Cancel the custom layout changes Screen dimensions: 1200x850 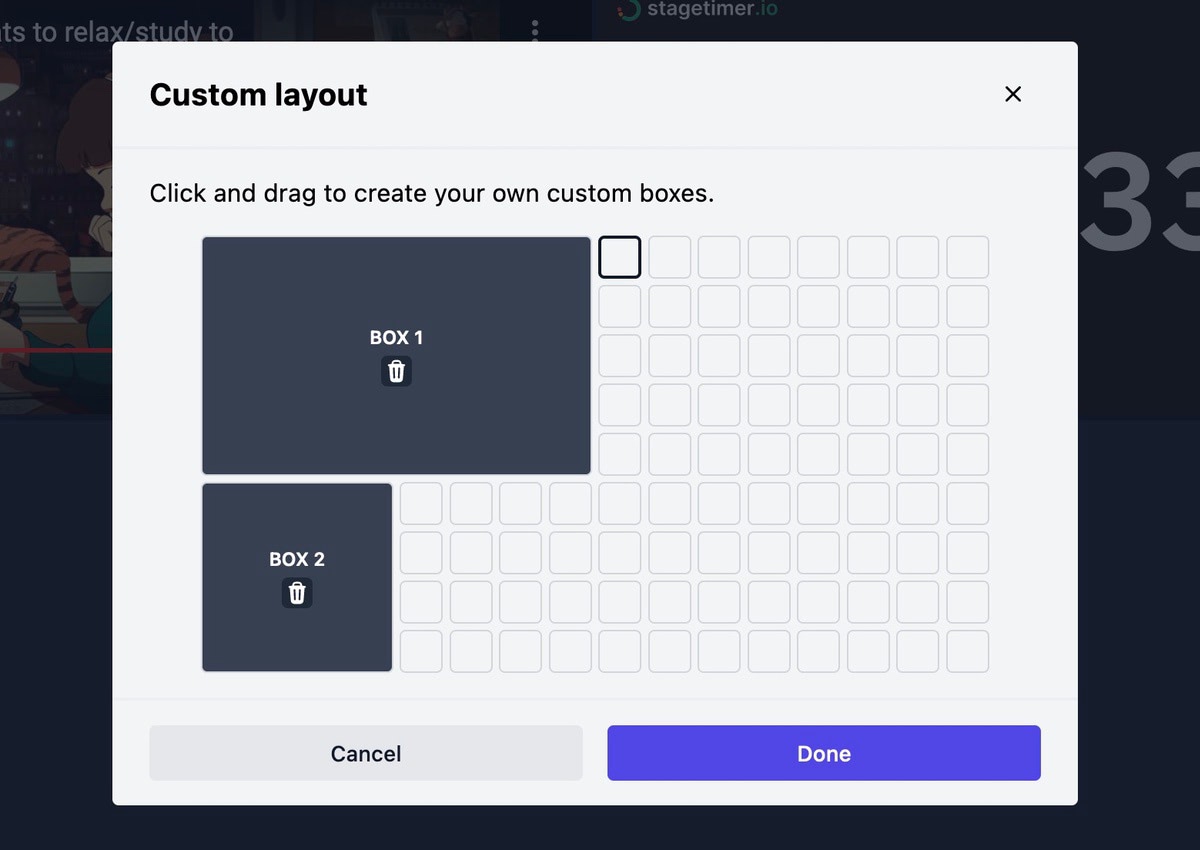[365, 752]
